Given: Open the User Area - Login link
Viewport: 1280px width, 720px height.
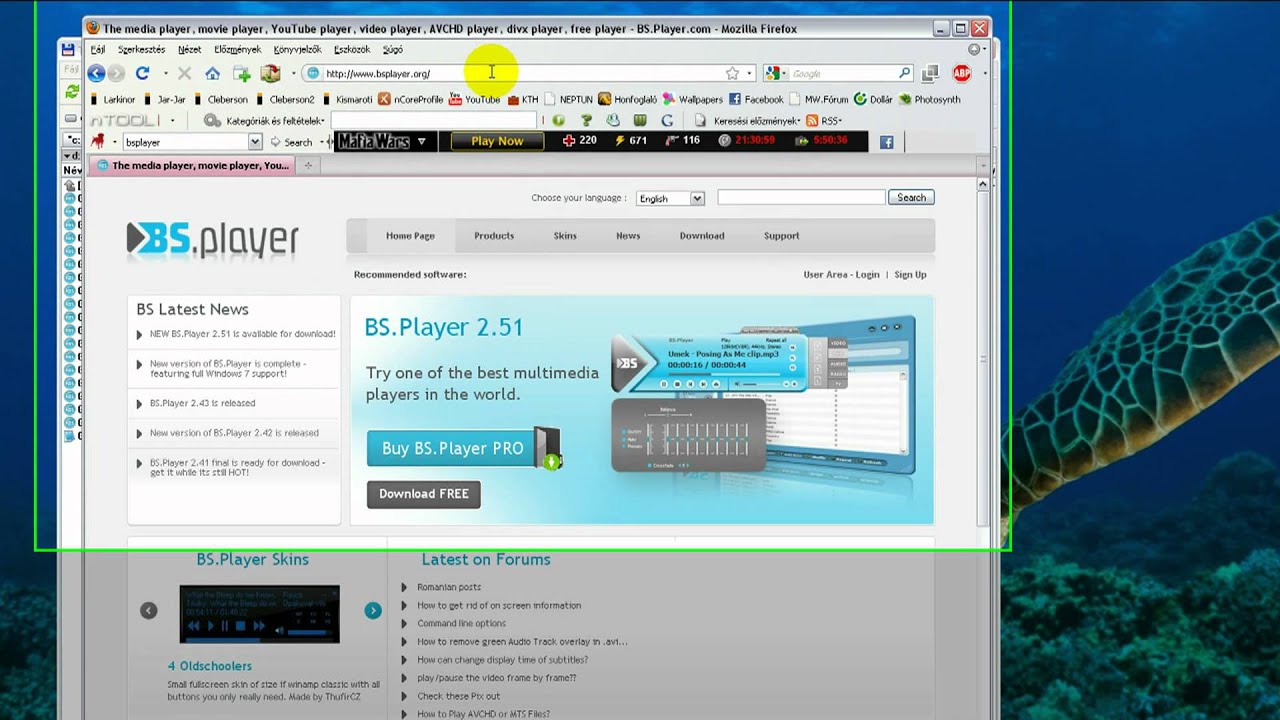Looking at the screenshot, I should coord(841,274).
